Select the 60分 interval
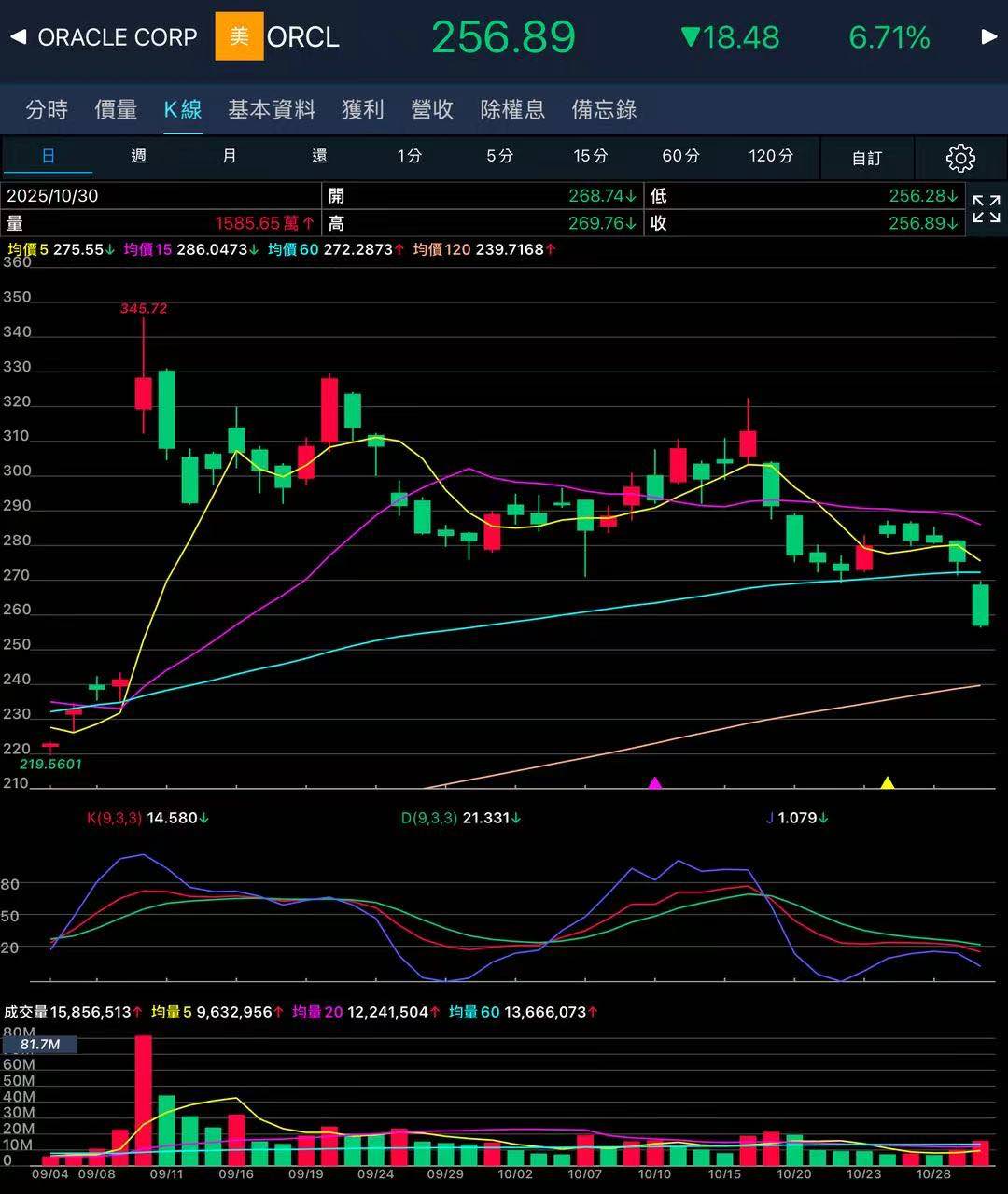 680,156
